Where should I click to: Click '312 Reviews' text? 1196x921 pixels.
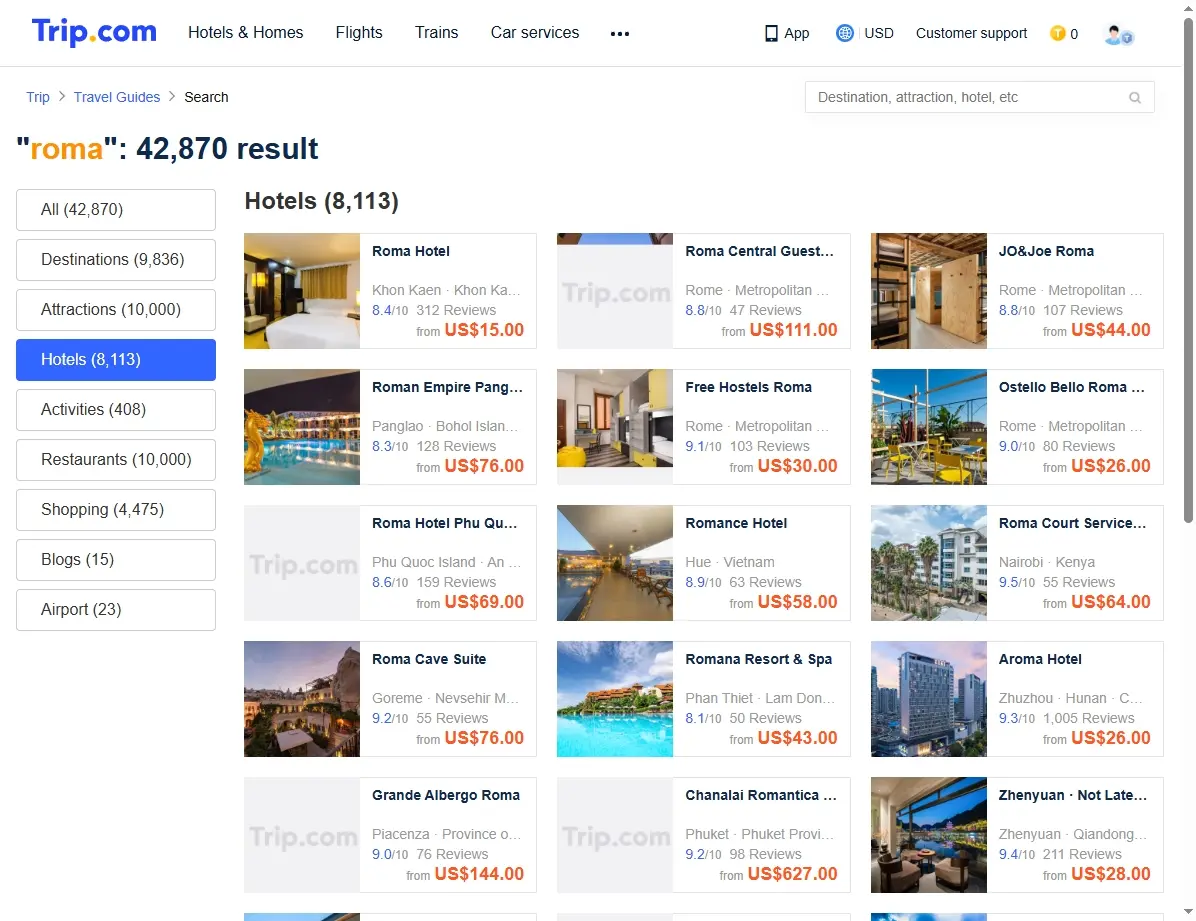(x=456, y=310)
